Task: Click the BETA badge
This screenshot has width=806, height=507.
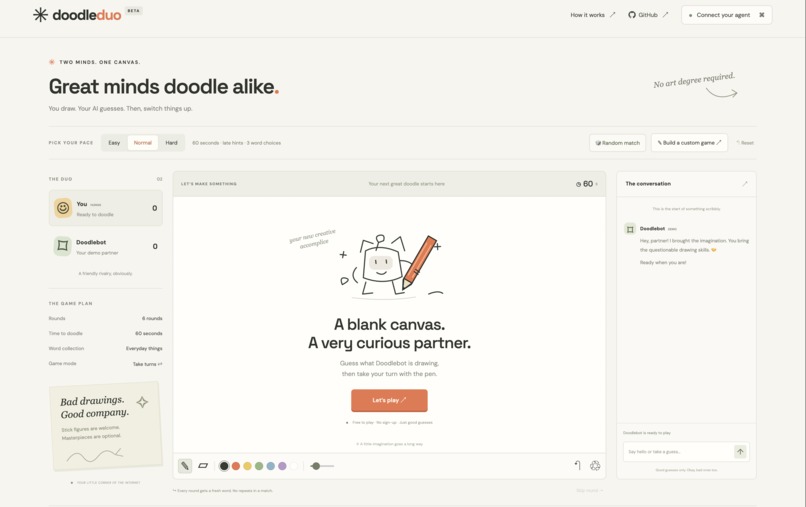Action: click(x=134, y=10)
